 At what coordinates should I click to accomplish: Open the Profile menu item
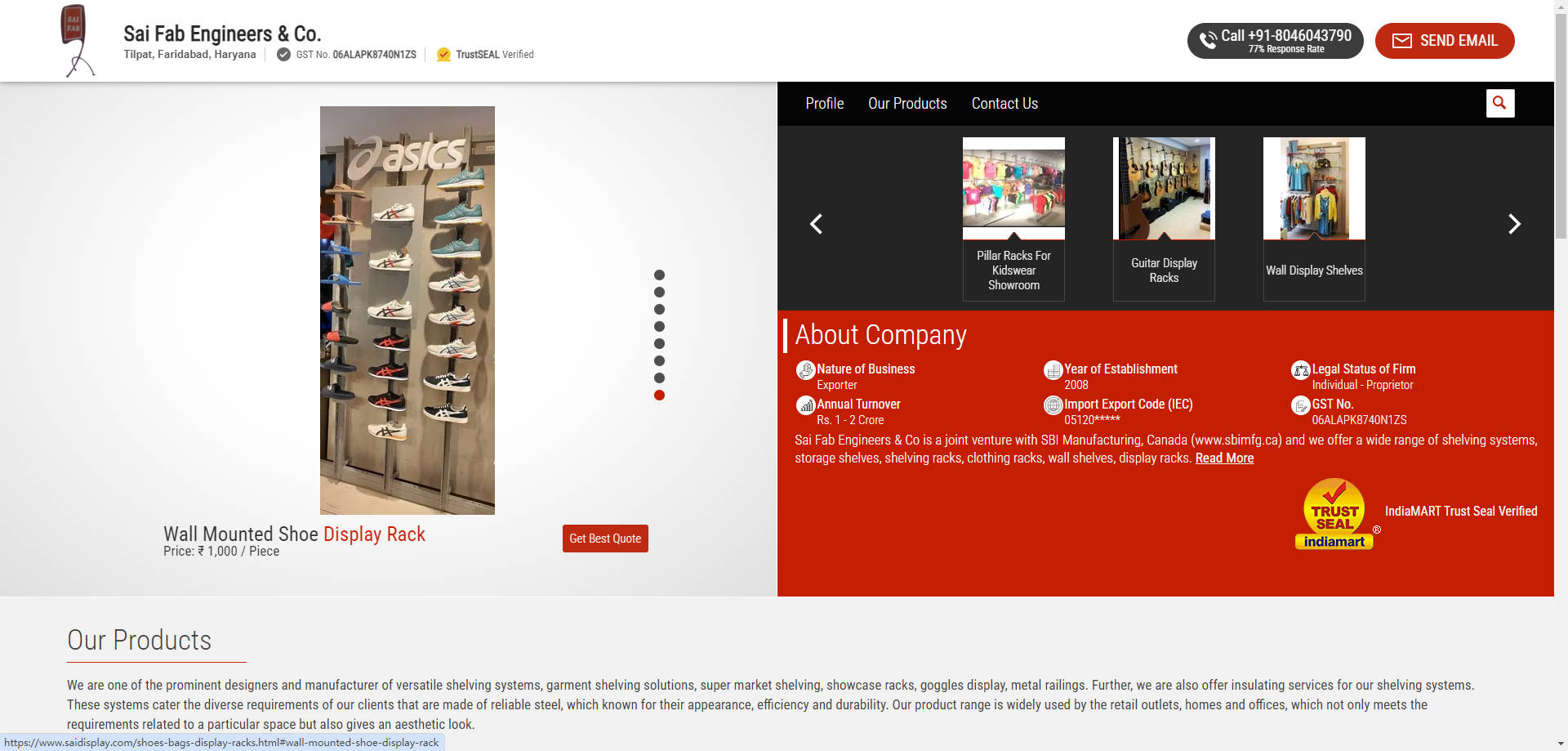(824, 104)
